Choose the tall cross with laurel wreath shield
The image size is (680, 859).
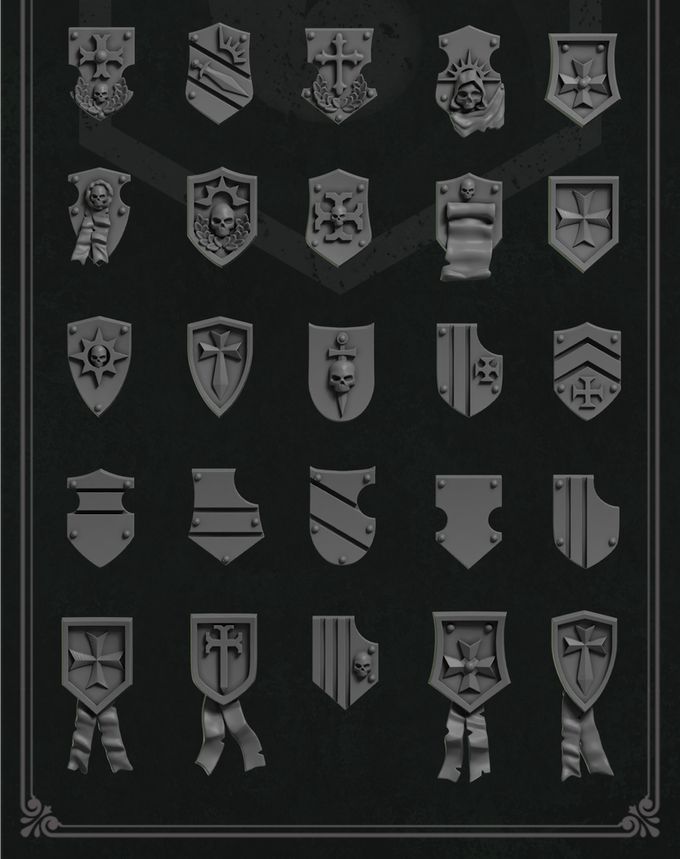[339, 75]
